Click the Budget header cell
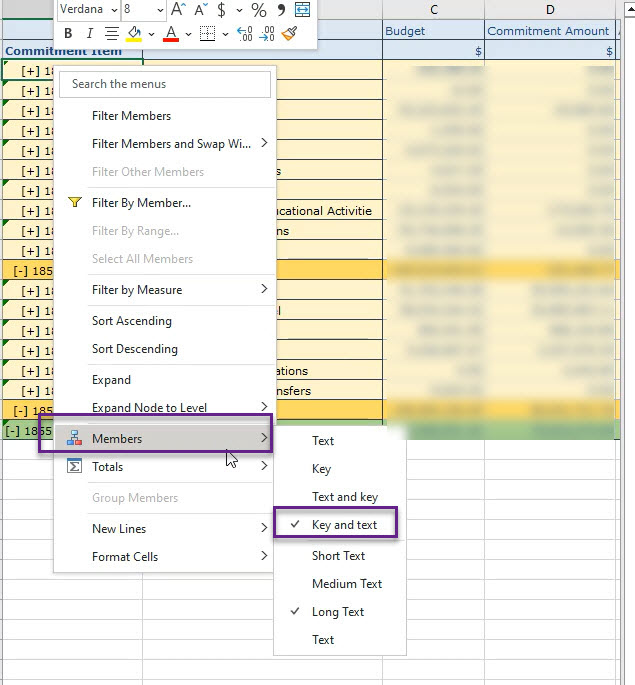635x685 pixels. [433, 31]
